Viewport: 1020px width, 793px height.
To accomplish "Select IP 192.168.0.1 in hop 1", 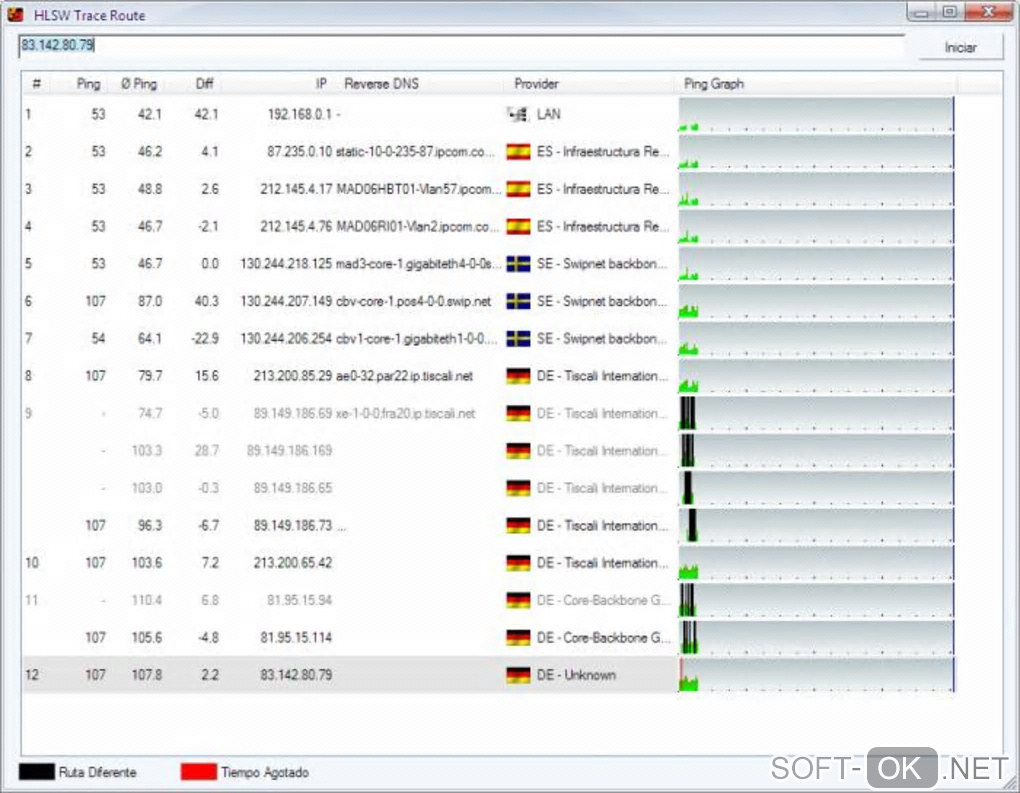I will (x=299, y=114).
